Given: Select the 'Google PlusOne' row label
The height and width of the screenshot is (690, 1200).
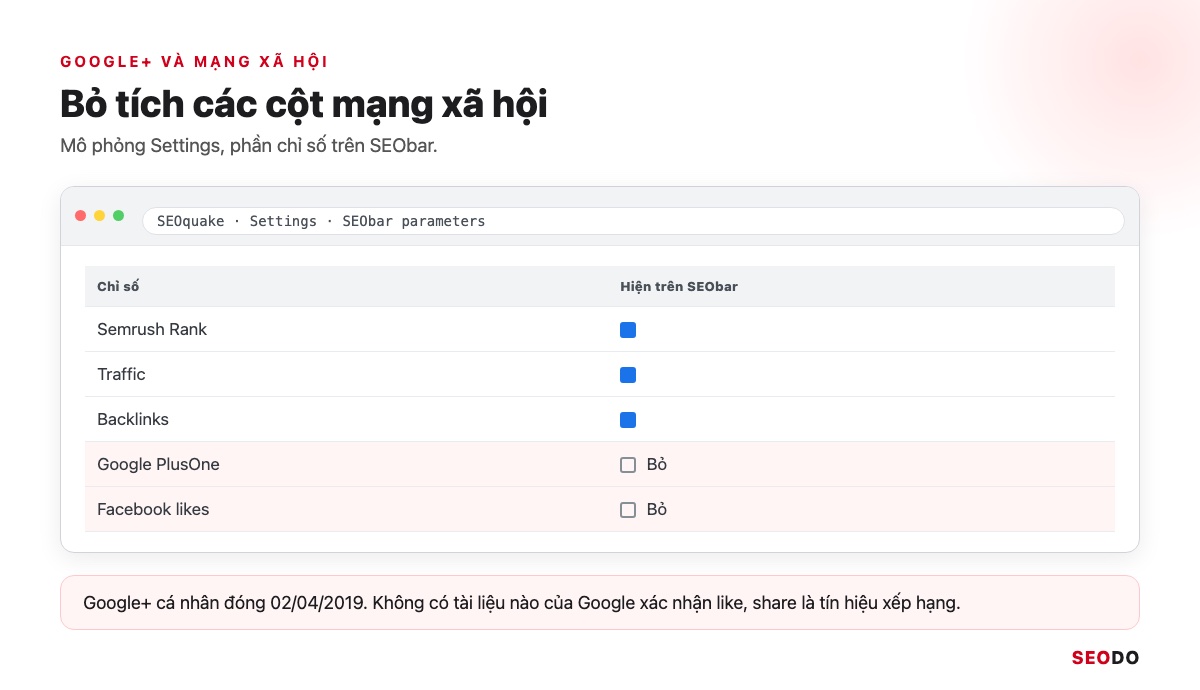Looking at the screenshot, I should pos(158,464).
